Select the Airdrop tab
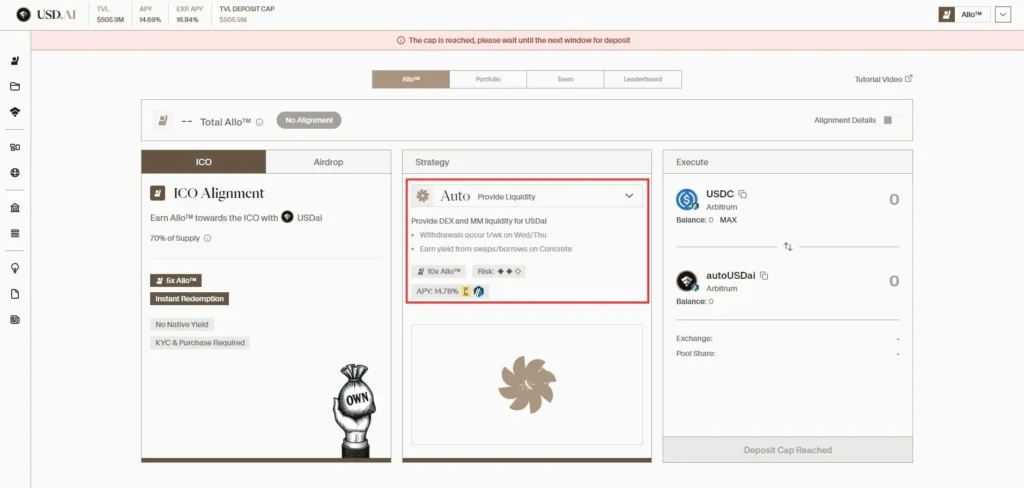The height and width of the screenshot is (488, 1024). click(x=328, y=162)
